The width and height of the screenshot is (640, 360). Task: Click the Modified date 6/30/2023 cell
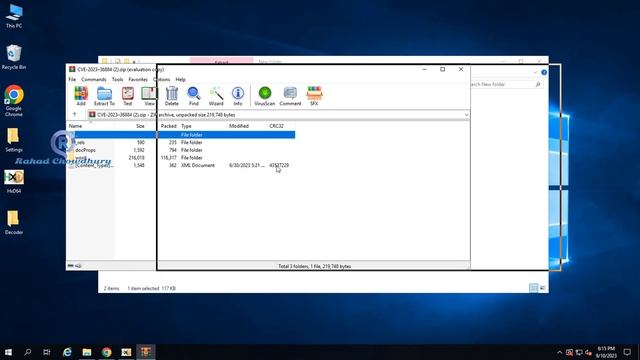[x=247, y=165]
